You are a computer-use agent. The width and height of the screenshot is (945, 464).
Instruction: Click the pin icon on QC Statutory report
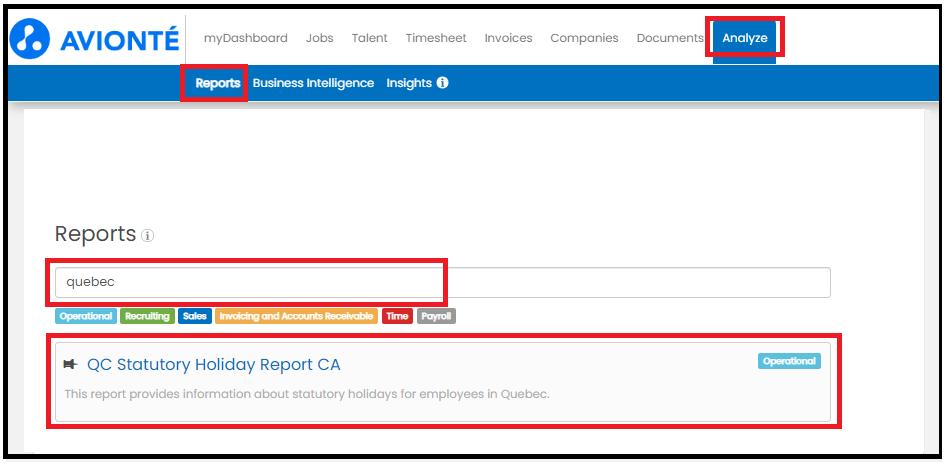71,364
